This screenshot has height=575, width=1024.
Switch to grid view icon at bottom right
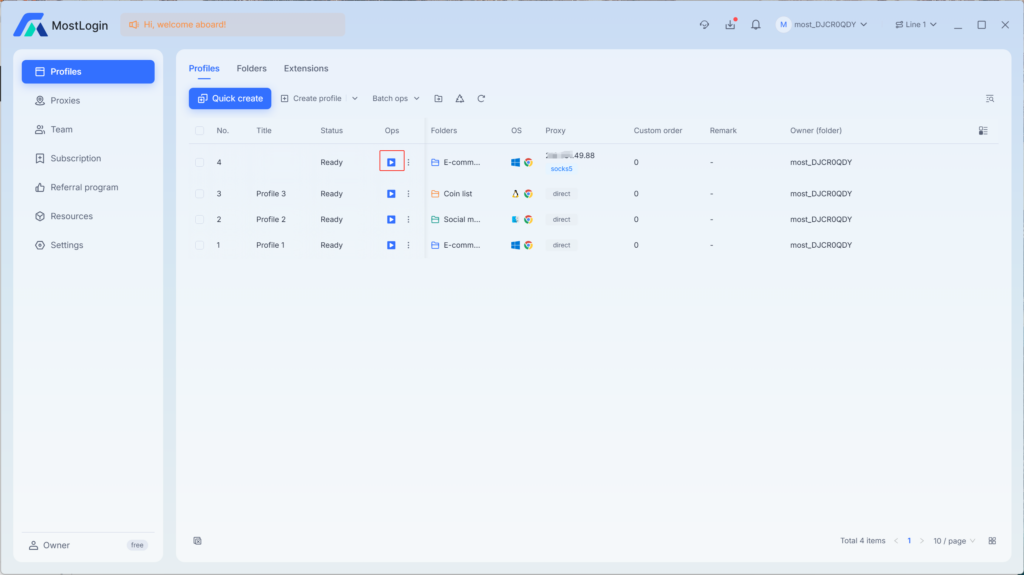992,541
